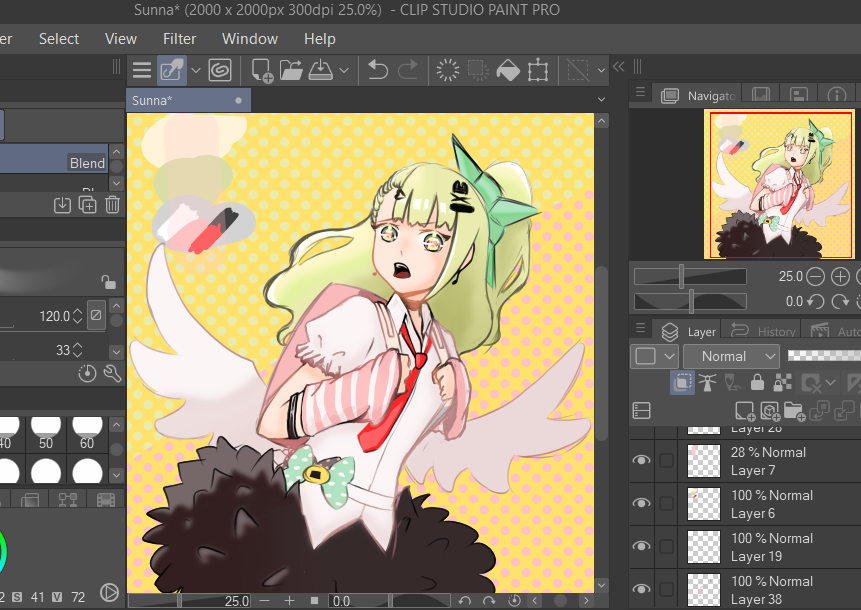Screen dimensions: 861x610
Task: Expand the Save dropdown arrow in command bar
Action: point(344,70)
